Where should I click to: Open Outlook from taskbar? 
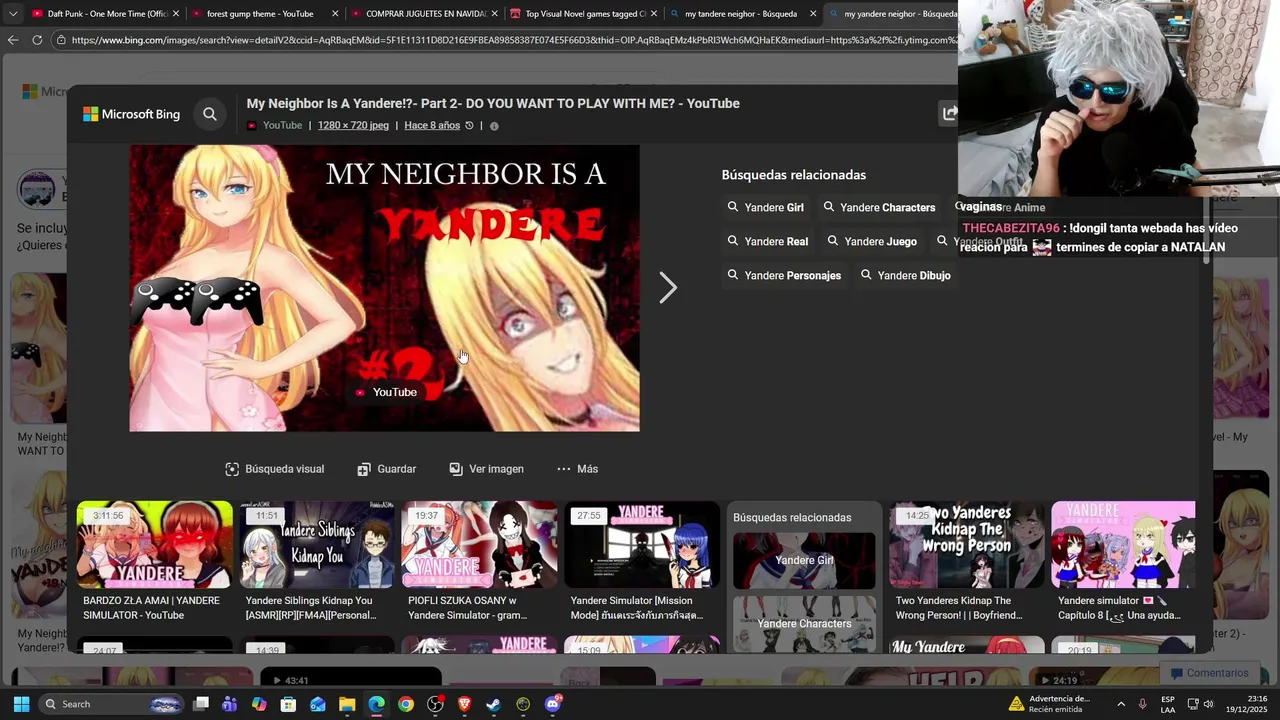[x=318, y=704]
